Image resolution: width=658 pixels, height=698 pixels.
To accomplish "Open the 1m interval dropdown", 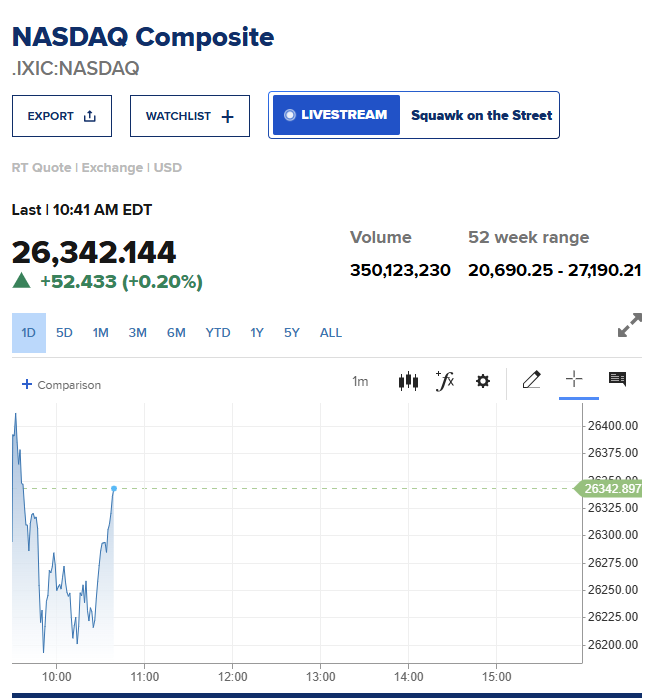I will tap(360, 381).
